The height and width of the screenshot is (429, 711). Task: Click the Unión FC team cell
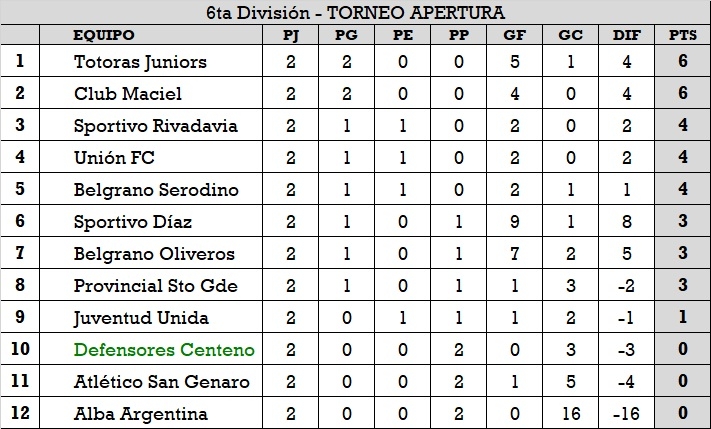(114, 158)
